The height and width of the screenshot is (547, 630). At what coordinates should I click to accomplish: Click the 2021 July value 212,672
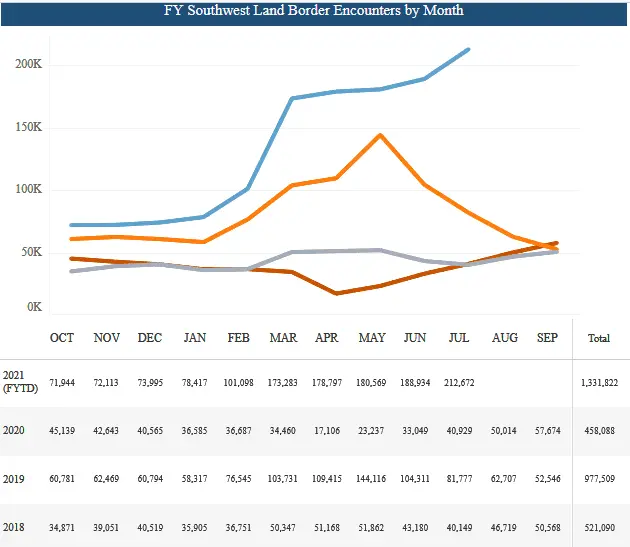[459, 383]
